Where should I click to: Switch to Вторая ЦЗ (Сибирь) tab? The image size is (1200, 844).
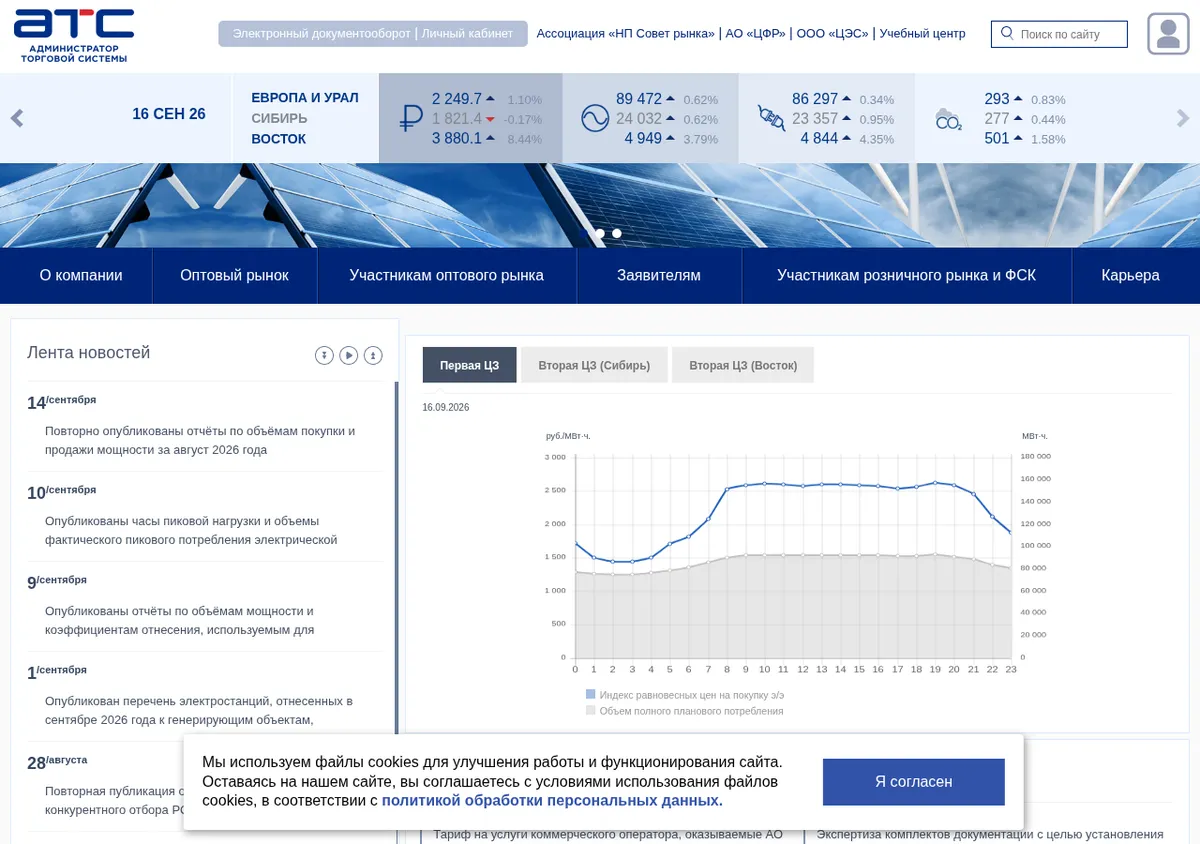pos(594,365)
